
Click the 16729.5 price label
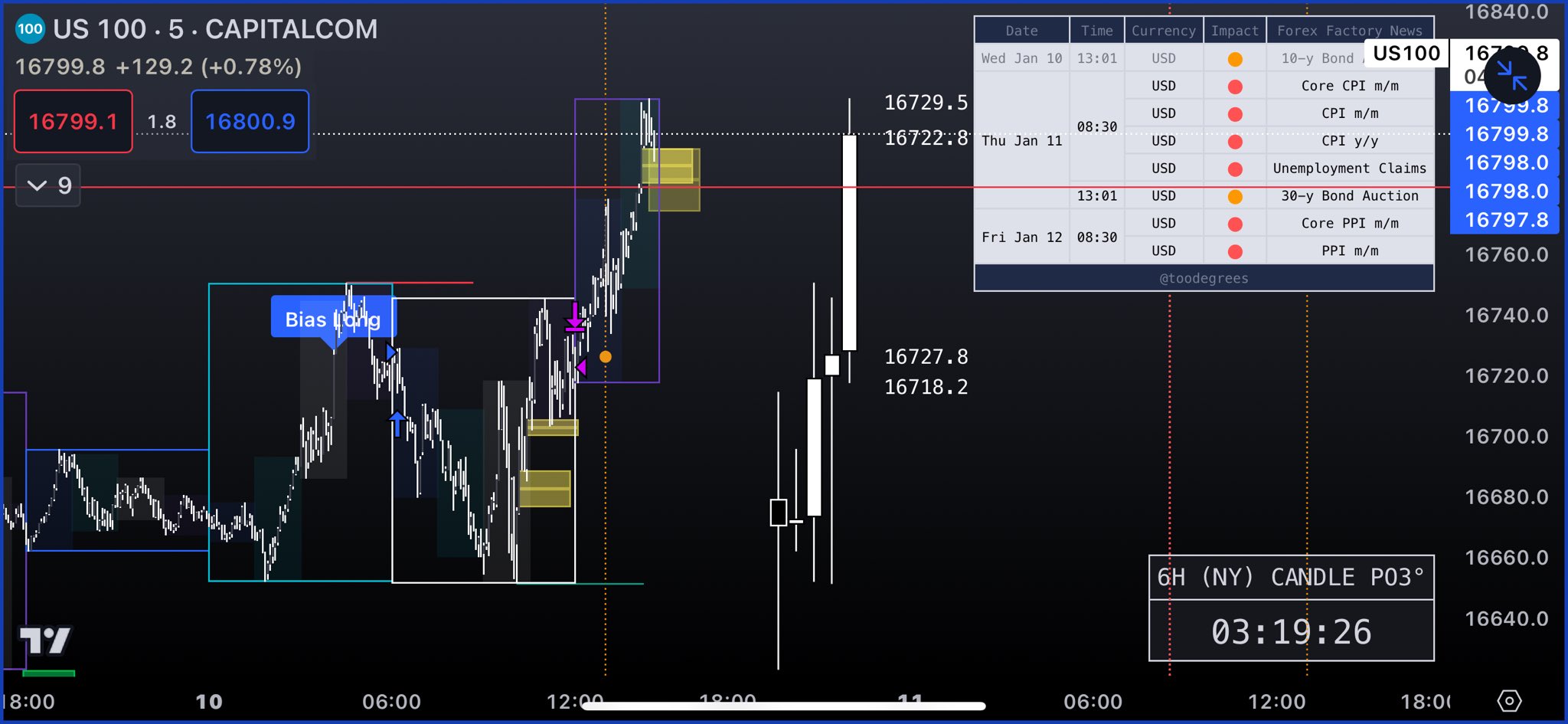(926, 103)
